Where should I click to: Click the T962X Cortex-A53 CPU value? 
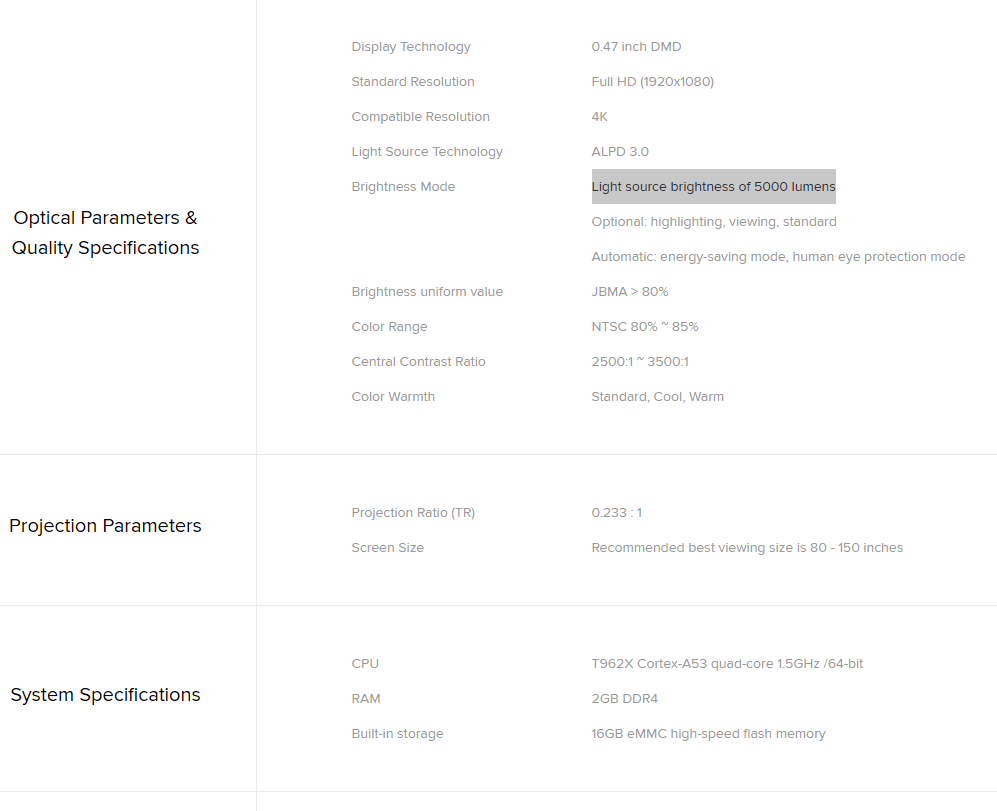tap(727, 664)
